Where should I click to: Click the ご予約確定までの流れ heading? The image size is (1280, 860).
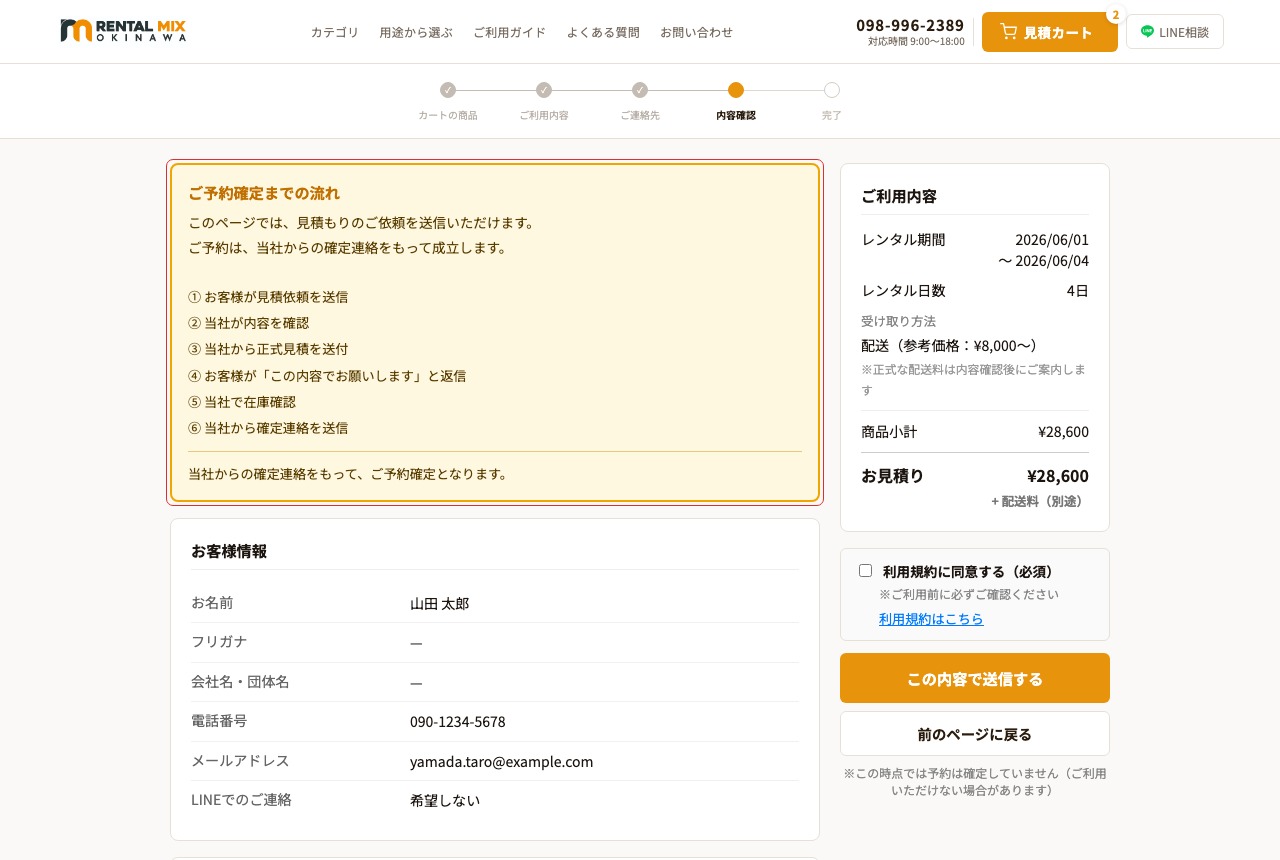coord(264,193)
